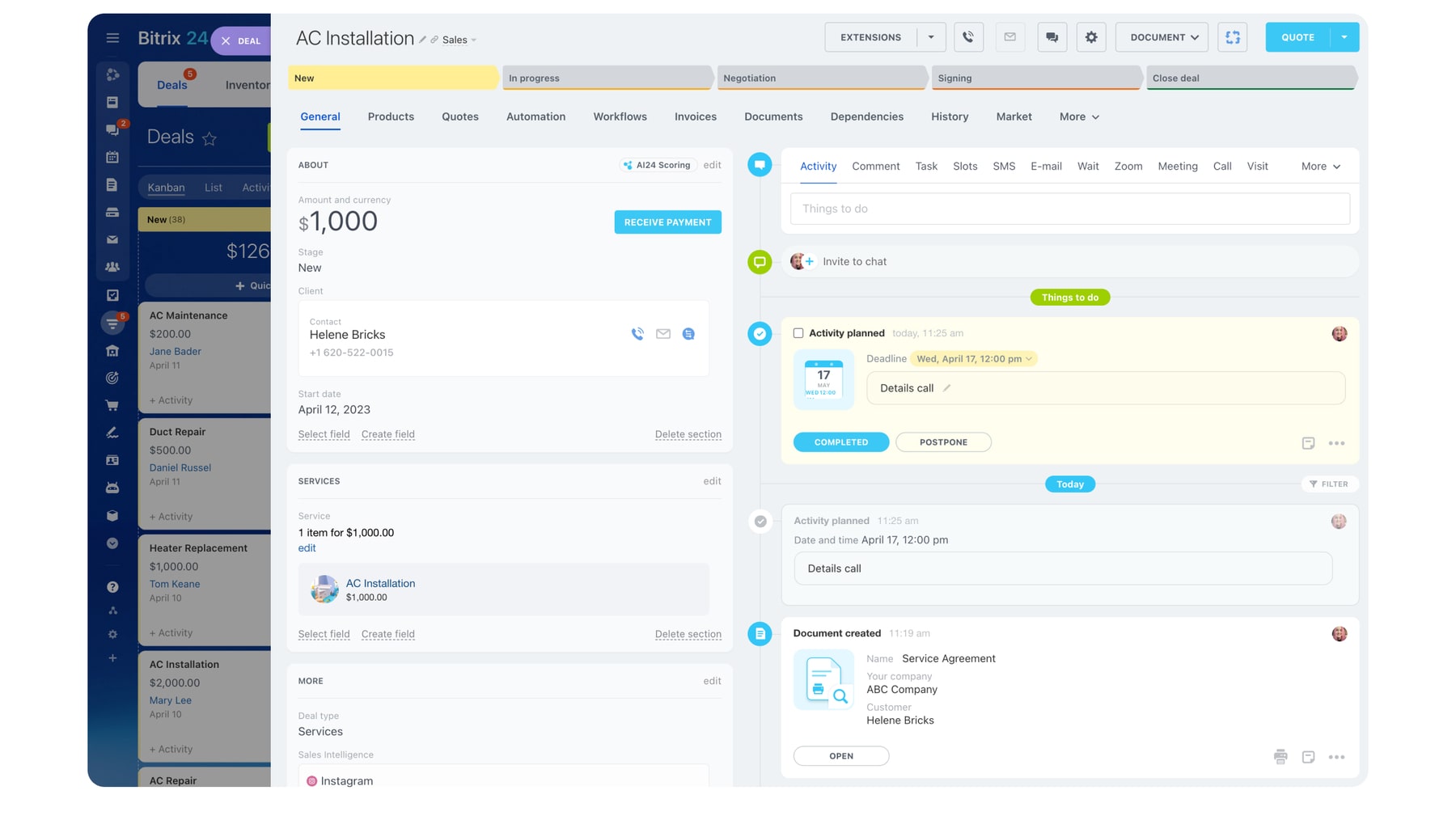Click the Things to do input field
Viewport: 1456px width, 824px height.
coord(1069,209)
